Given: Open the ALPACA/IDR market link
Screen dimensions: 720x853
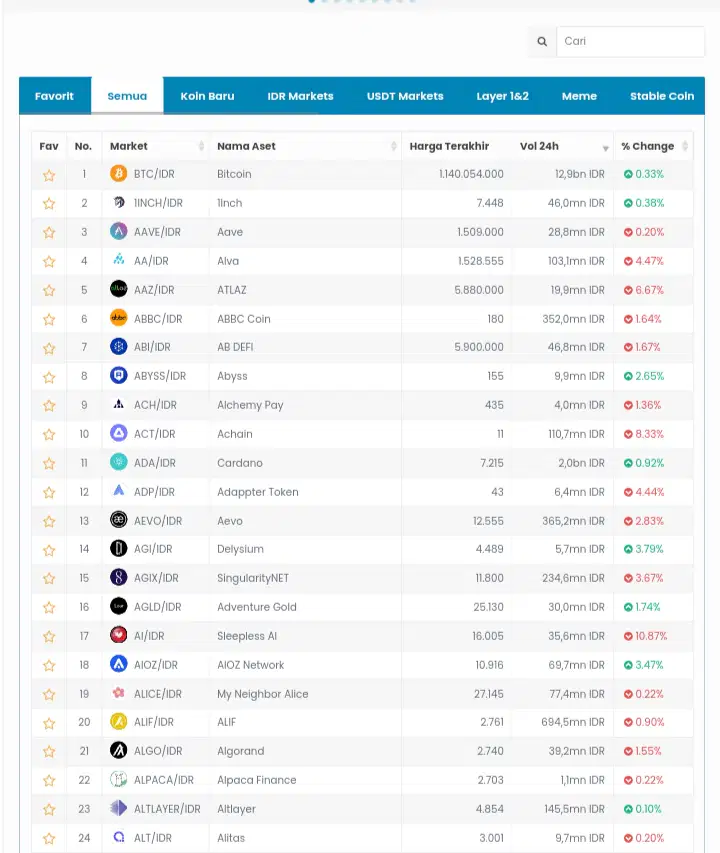Looking at the screenshot, I should click(x=164, y=780).
